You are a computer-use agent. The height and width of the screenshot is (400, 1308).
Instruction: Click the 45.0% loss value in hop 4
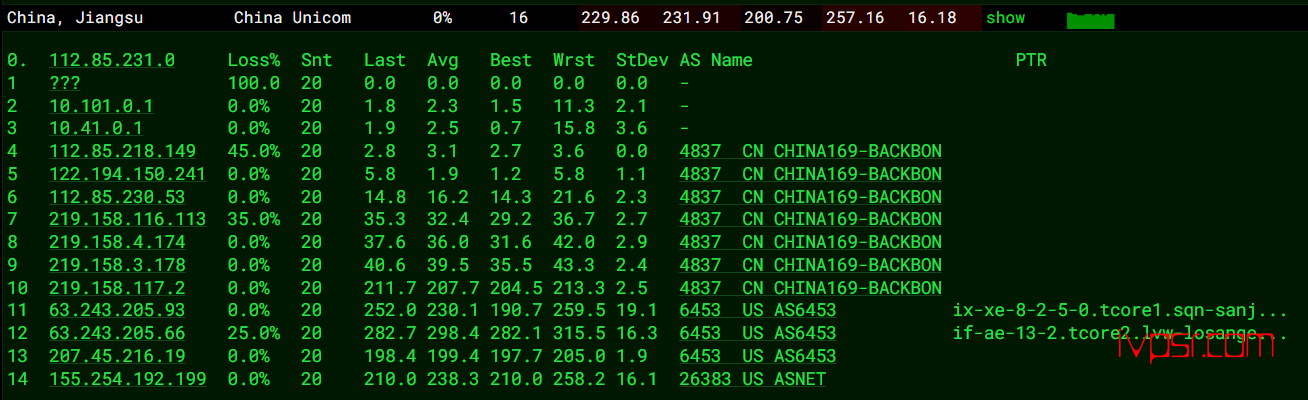[x=254, y=151]
